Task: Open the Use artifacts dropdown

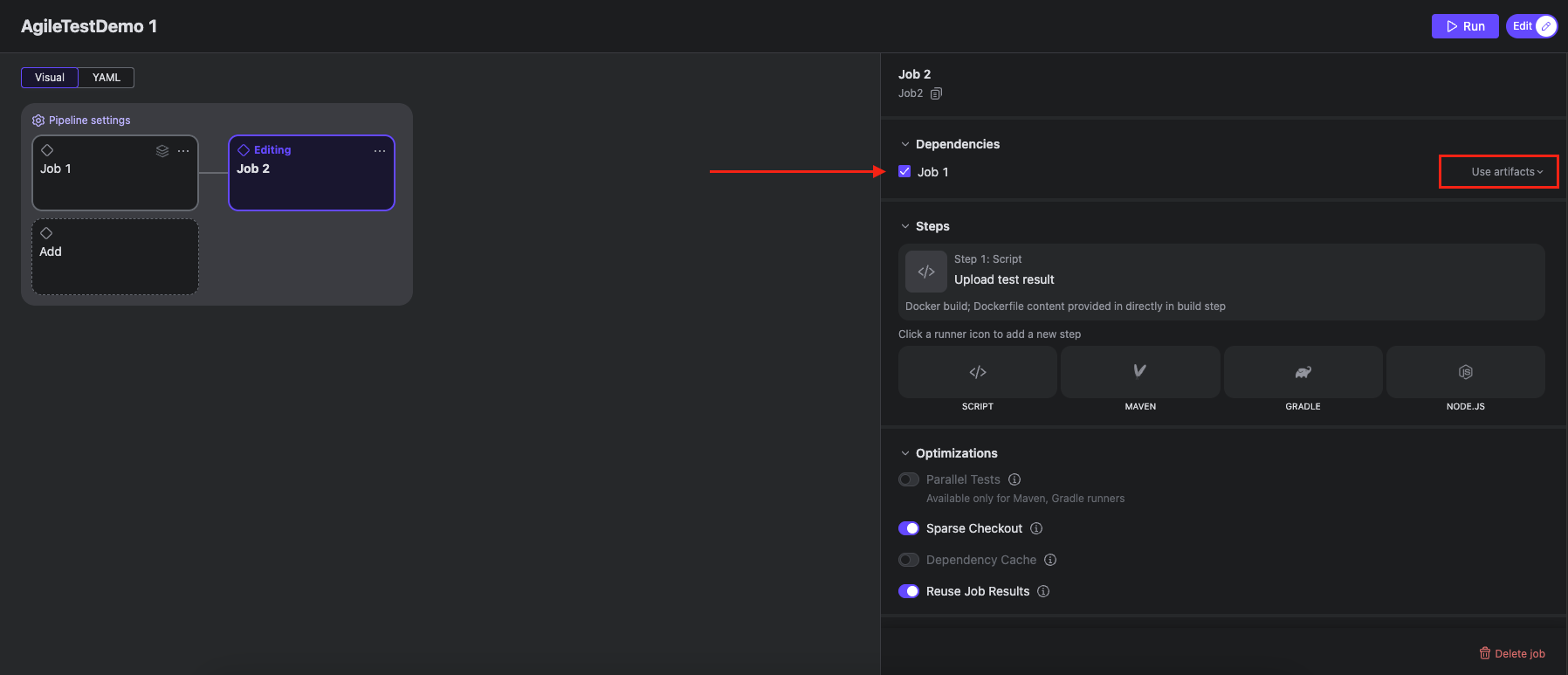Action: [1506, 172]
